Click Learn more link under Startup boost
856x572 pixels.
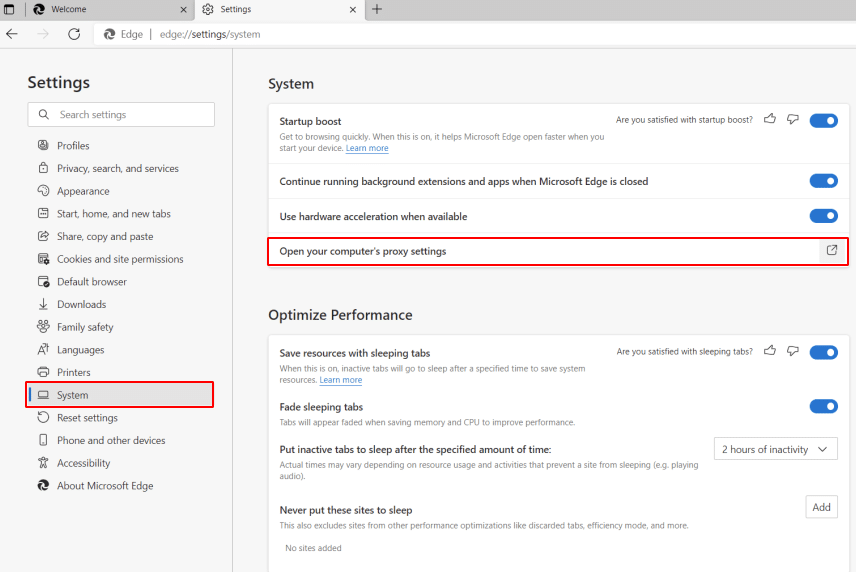tap(367, 148)
